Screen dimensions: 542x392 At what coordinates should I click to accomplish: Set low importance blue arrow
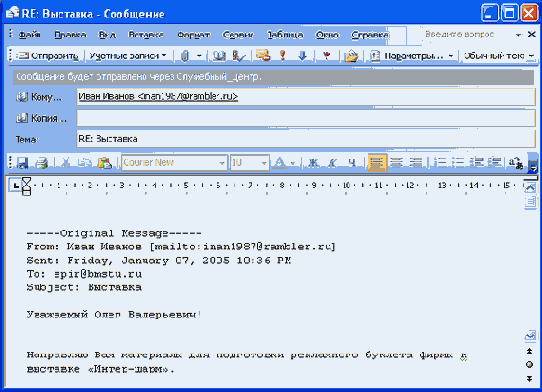pos(302,56)
